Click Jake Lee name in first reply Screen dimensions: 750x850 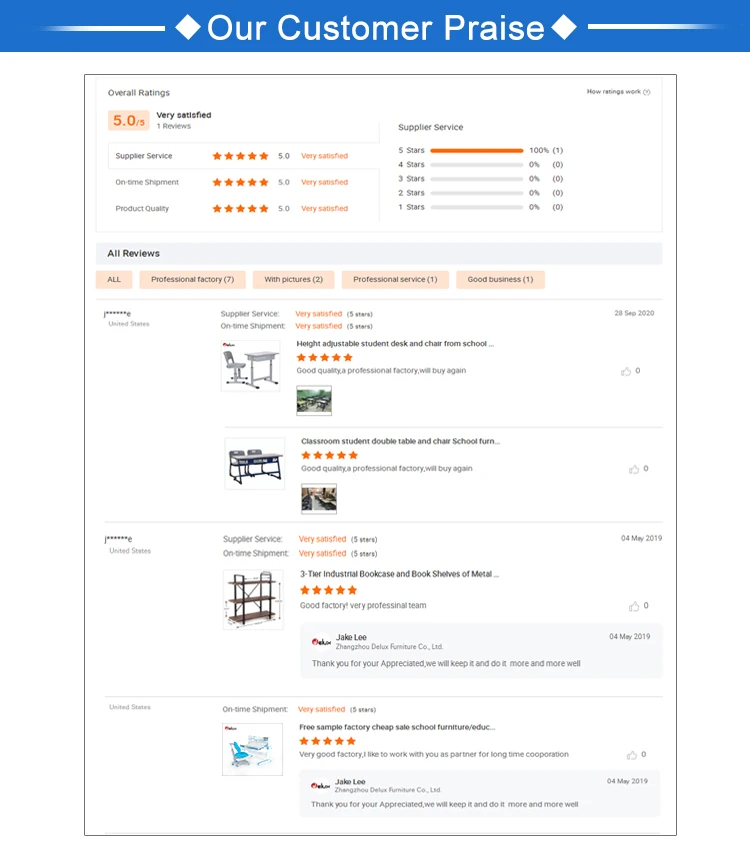[351, 638]
